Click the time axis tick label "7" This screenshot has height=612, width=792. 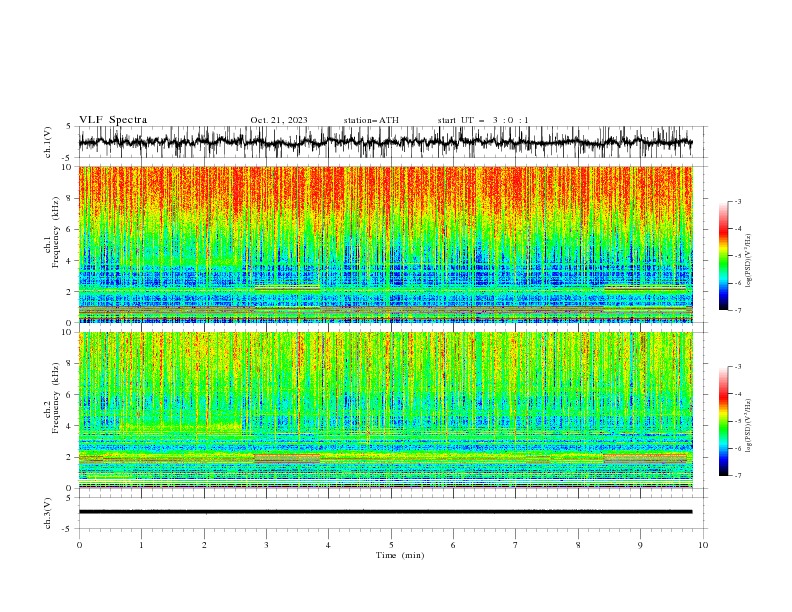[x=516, y=545]
